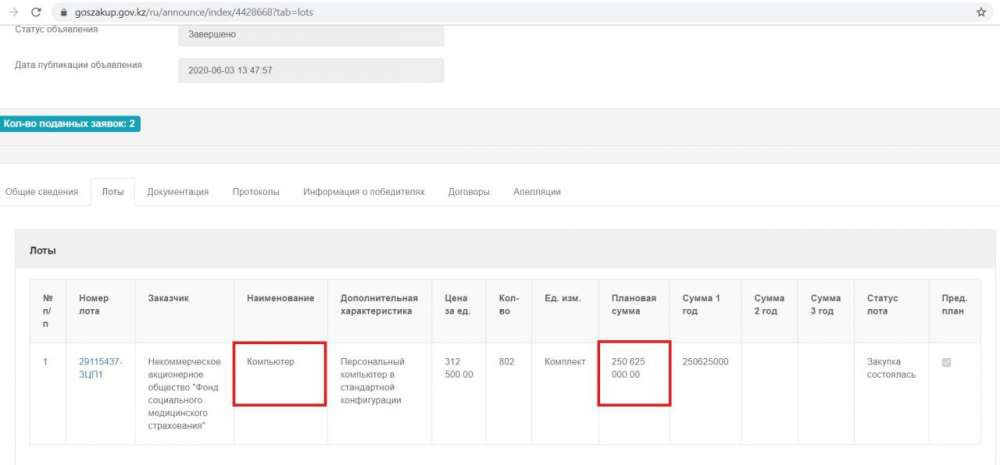The height and width of the screenshot is (465, 1000).
Task: Toggle the Пред. план checkbox
Action: [946, 362]
